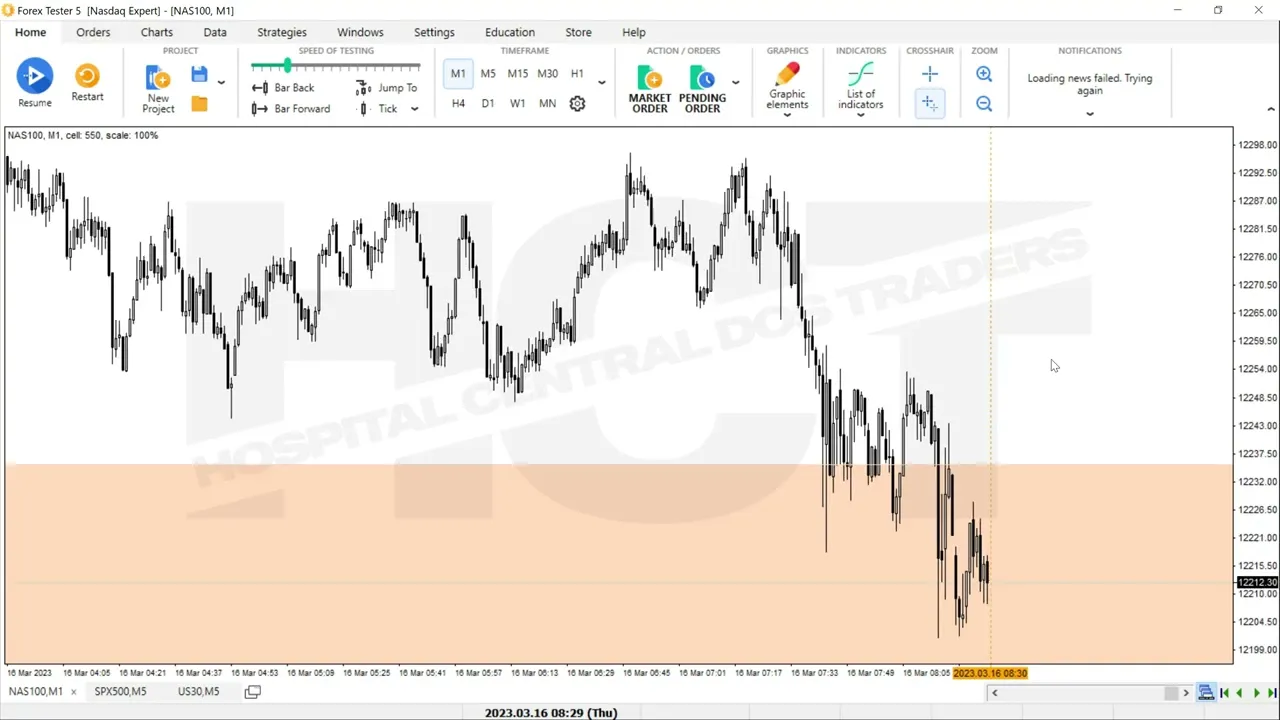Open timeframe settings gear
Viewport: 1280px width, 720px height.
[577, 104]
